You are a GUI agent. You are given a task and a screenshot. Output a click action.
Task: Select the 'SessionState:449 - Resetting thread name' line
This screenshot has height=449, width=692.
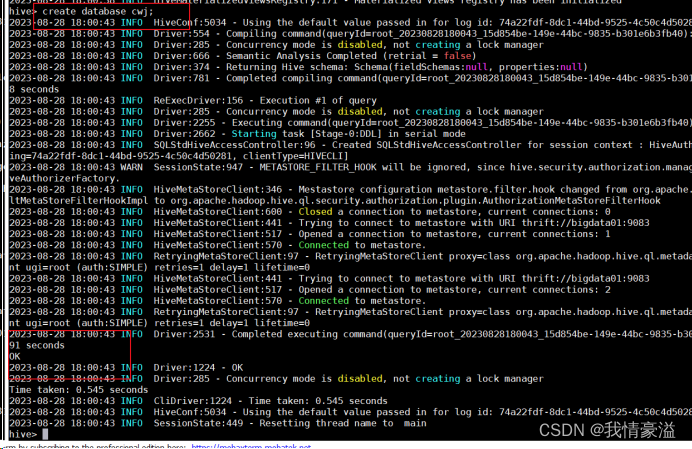point(218,423)
